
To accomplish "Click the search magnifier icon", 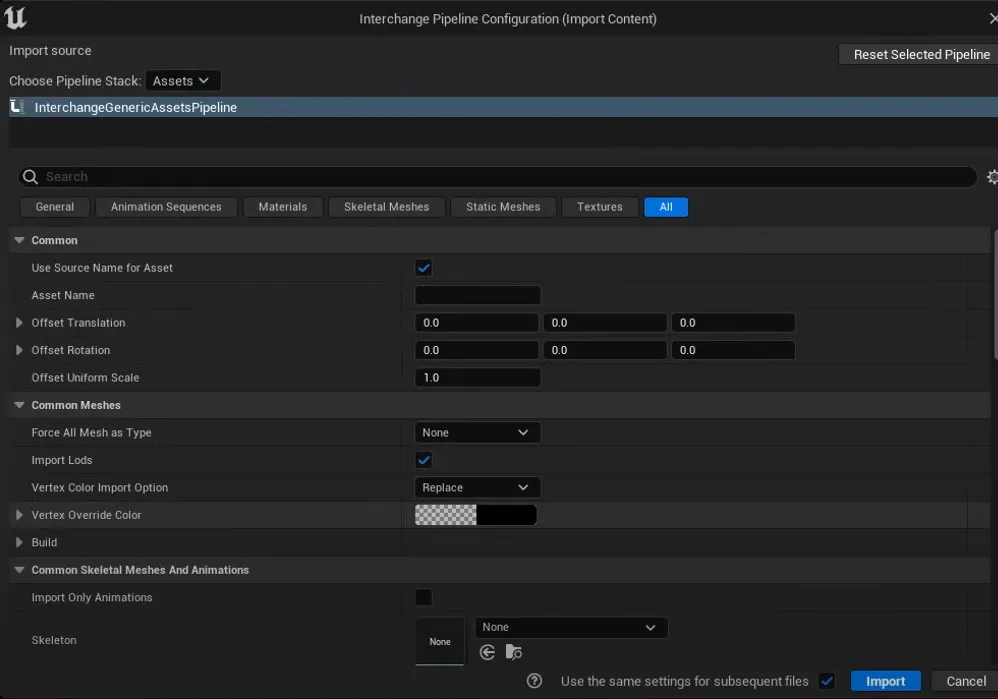I will tap(30, 176).
